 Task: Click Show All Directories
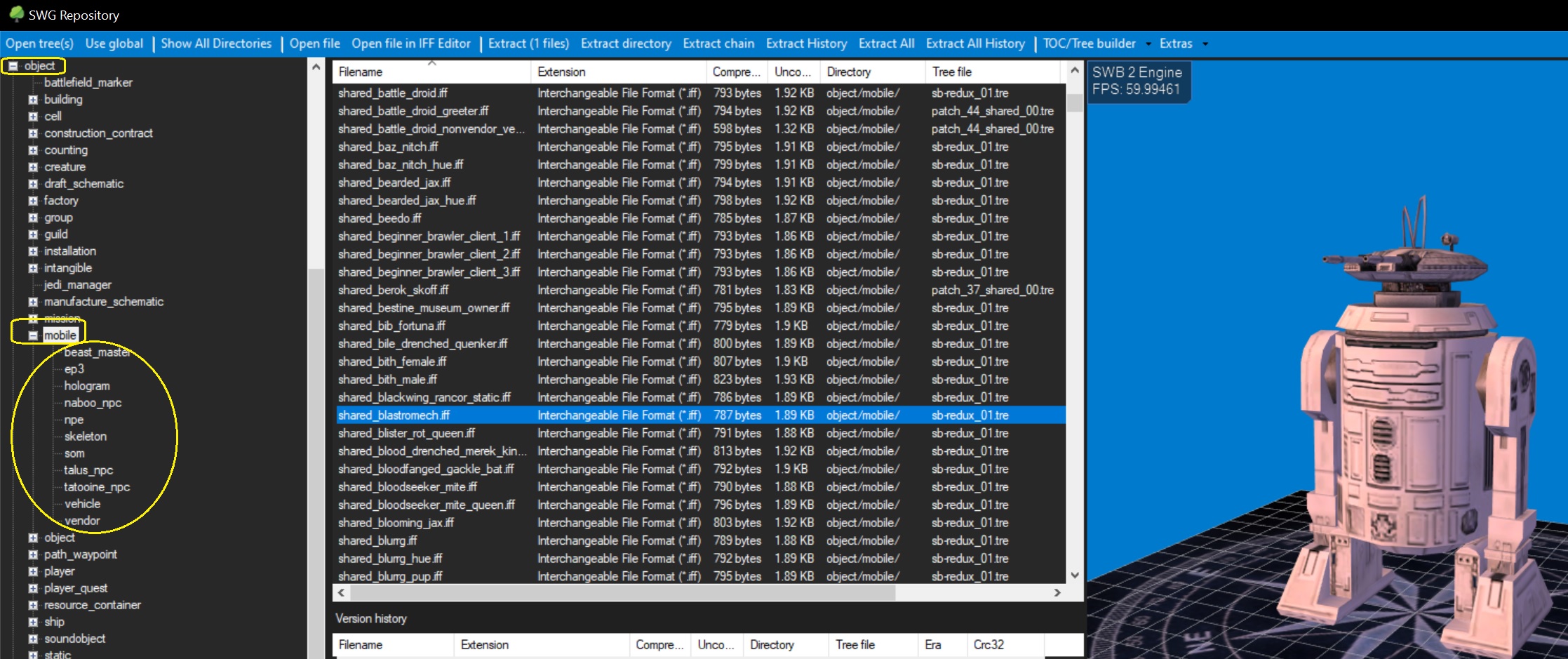[x=216, y=44]
